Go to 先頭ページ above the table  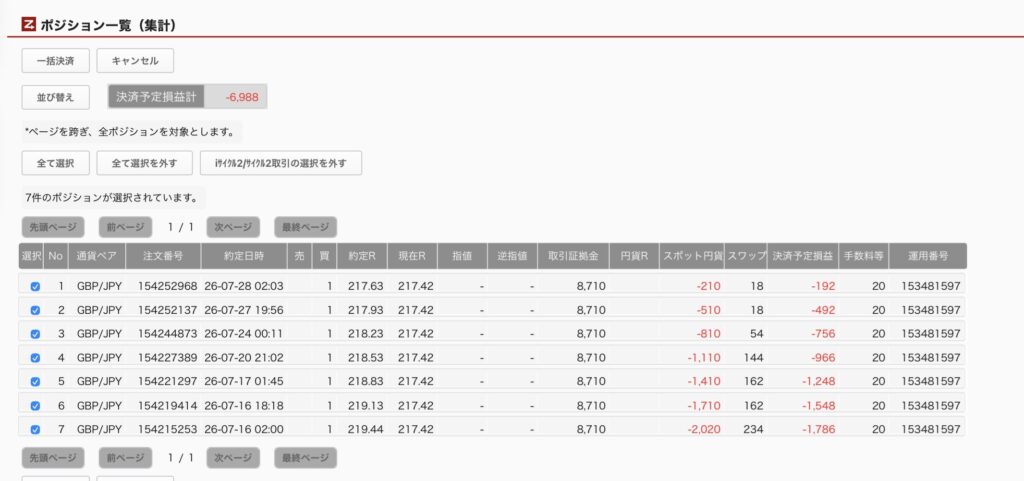(53, 227)
